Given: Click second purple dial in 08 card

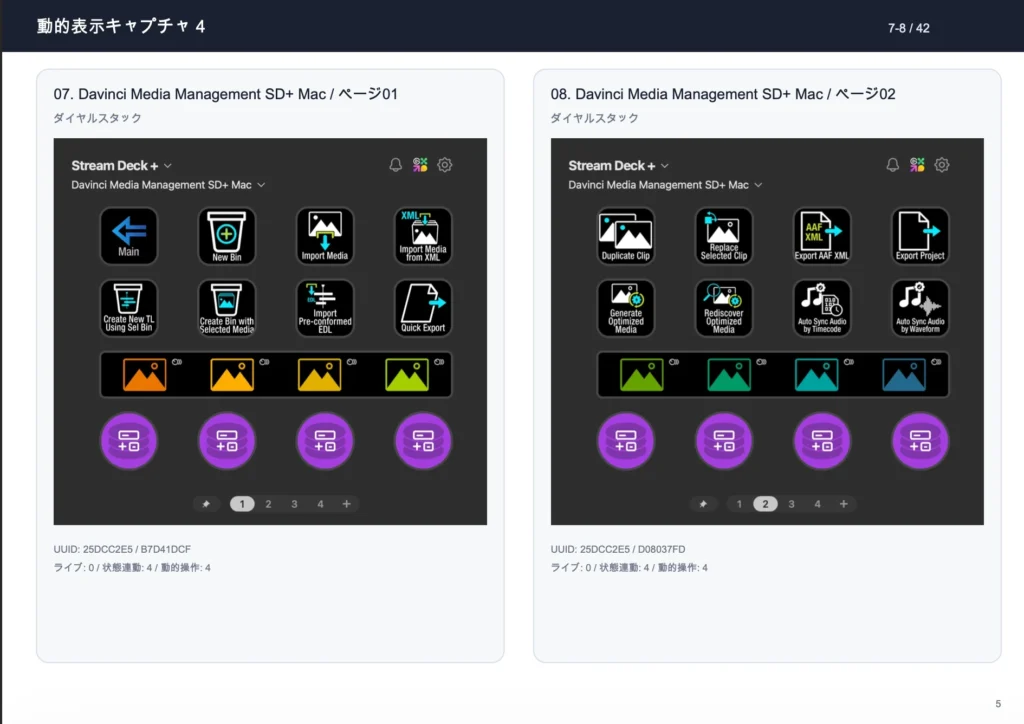Looking at the screenshot, I should (724, 441).
